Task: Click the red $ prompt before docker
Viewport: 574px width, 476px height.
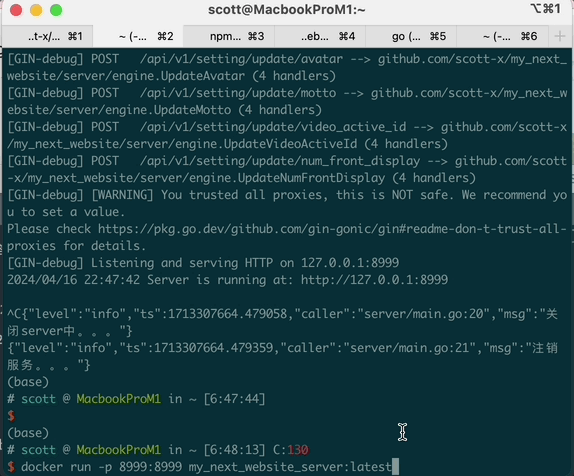Action: pos(11,467)
